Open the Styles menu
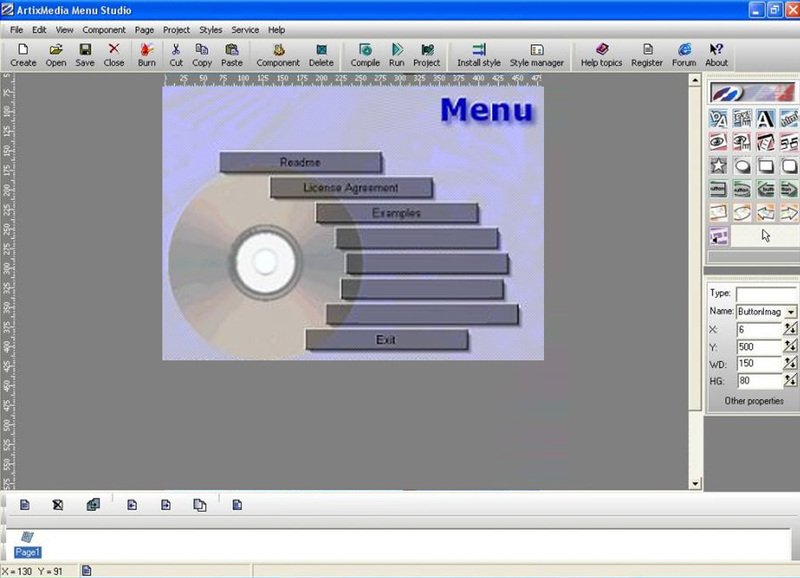This screenshot has height=578, width=800. coord(211,30)
